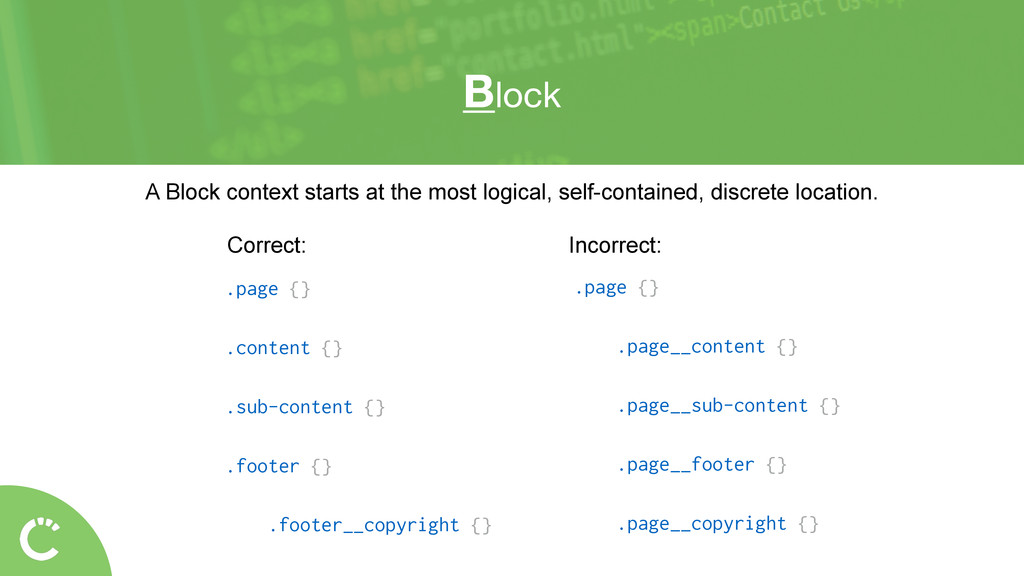Select the "Correct:" column heading

point(266,245)
